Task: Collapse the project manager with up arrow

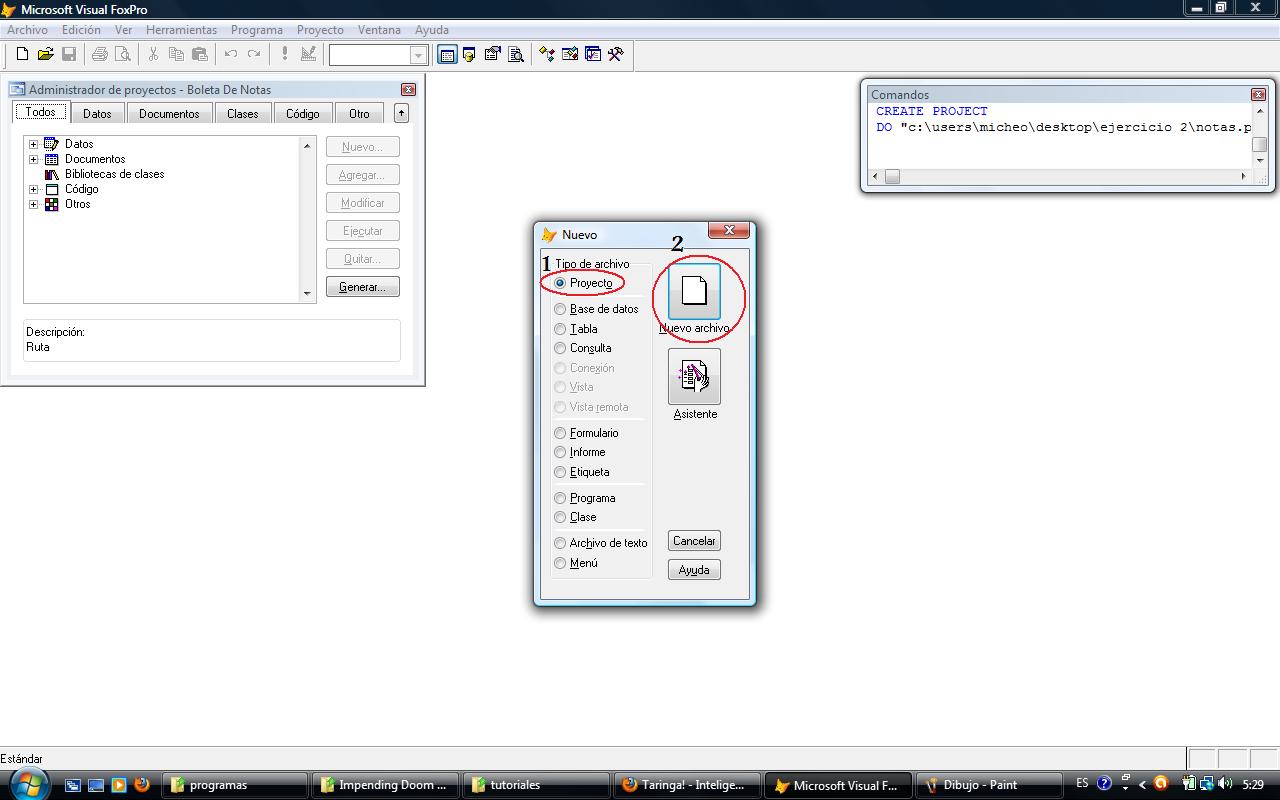Action: (x=401, y=113)
